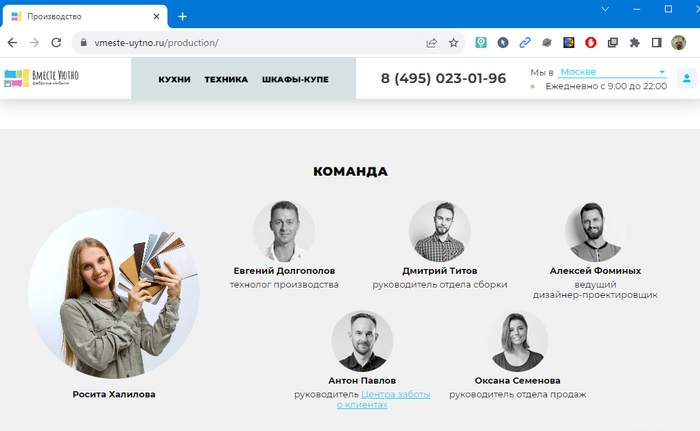Go back with the browser back arrow
The image size is (700, 431).
pos(12,43)
